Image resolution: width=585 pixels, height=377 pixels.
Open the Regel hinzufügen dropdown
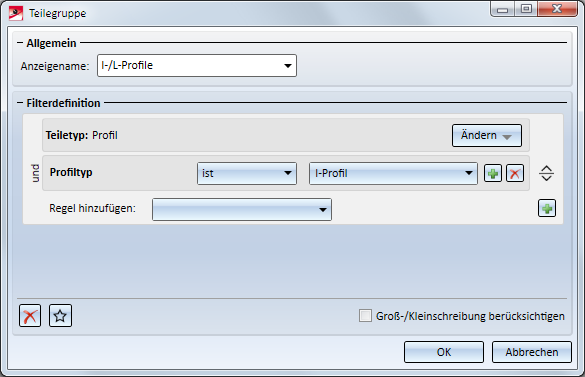242,209
